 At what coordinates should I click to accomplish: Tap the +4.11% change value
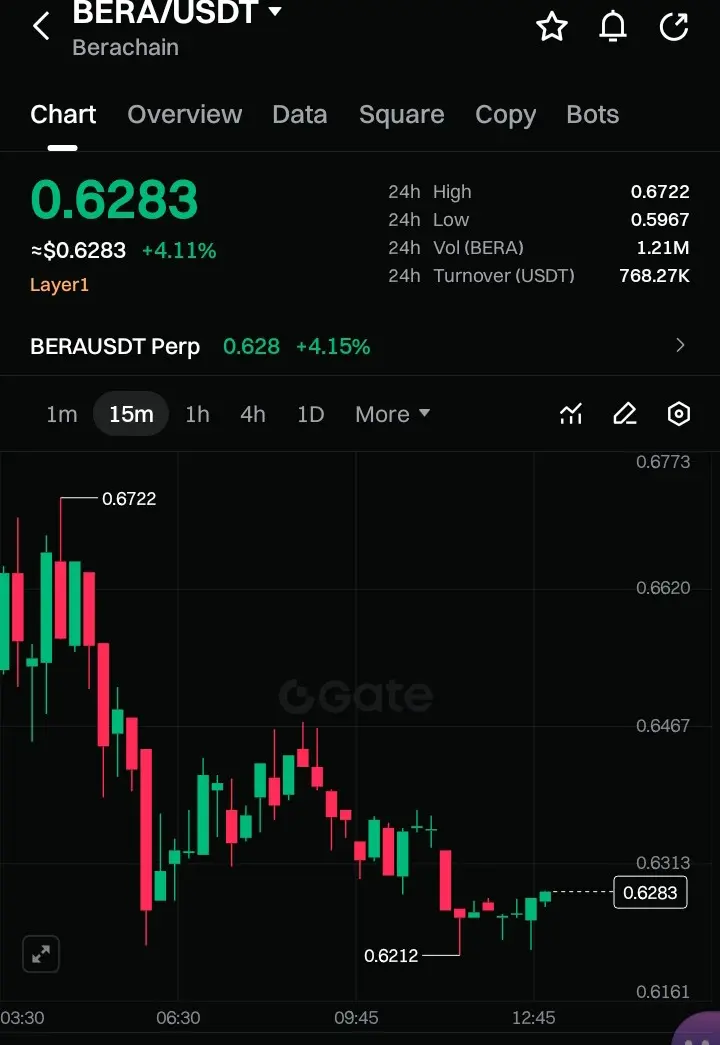pyautogui.click(x=179, y=251)
